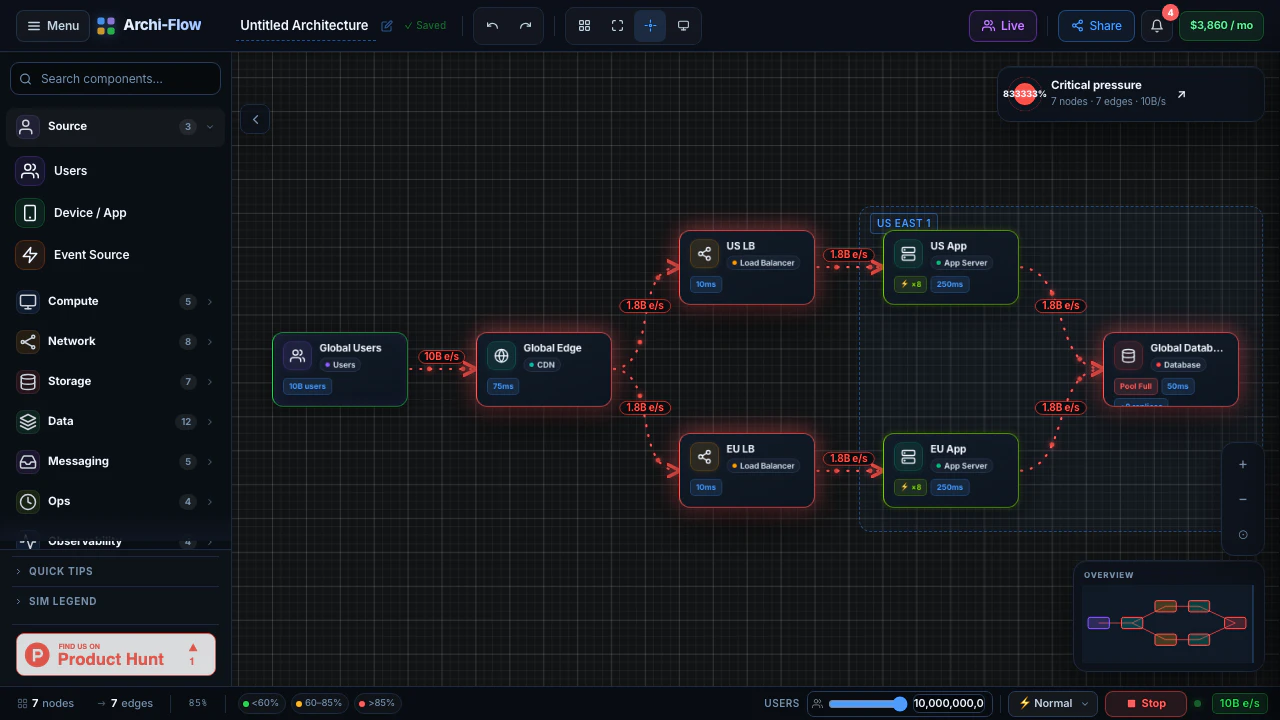Collapse the Source category

[x=115, y=127]
